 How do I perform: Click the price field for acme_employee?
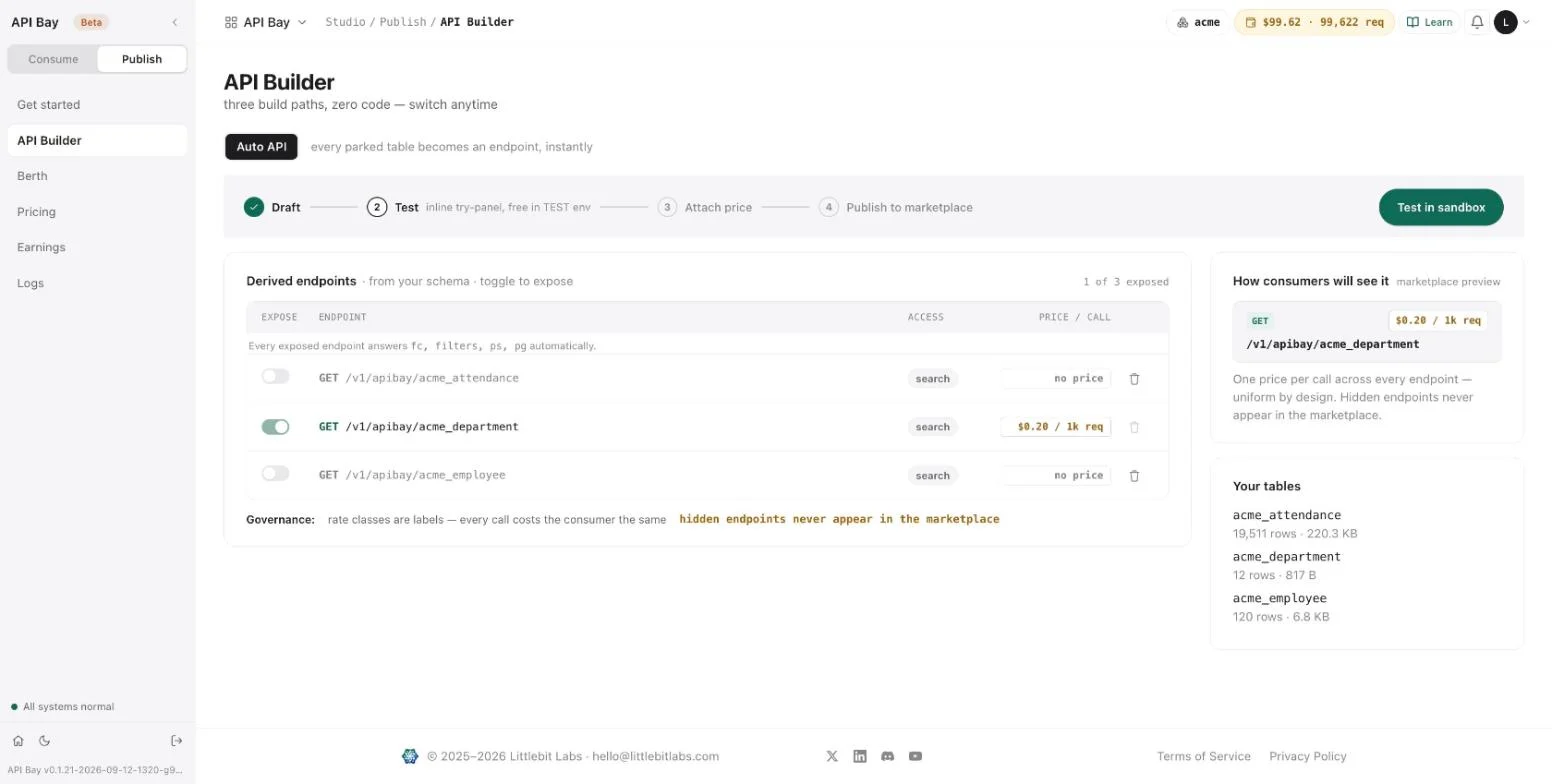click(1056, 476)
